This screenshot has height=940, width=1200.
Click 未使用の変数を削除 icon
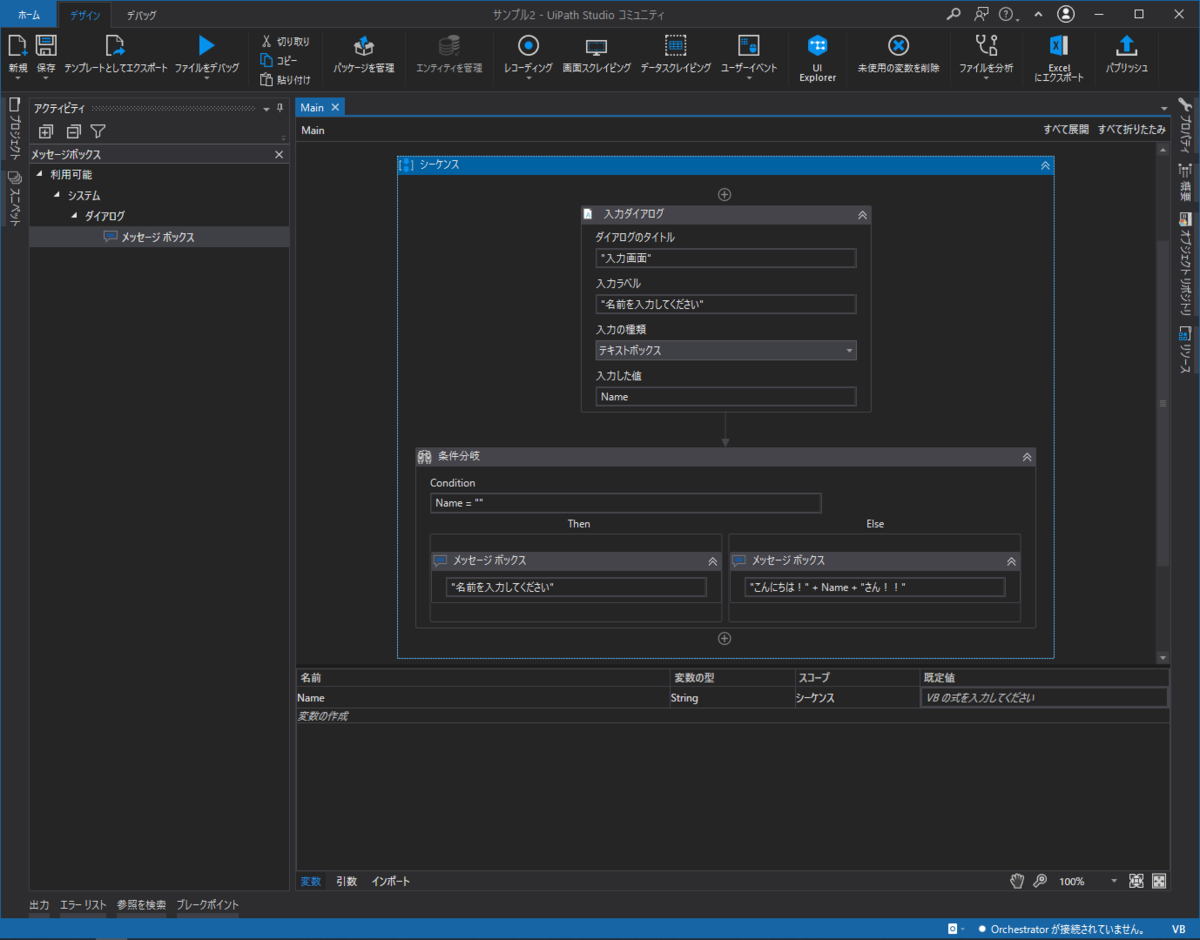click(898, 45)
